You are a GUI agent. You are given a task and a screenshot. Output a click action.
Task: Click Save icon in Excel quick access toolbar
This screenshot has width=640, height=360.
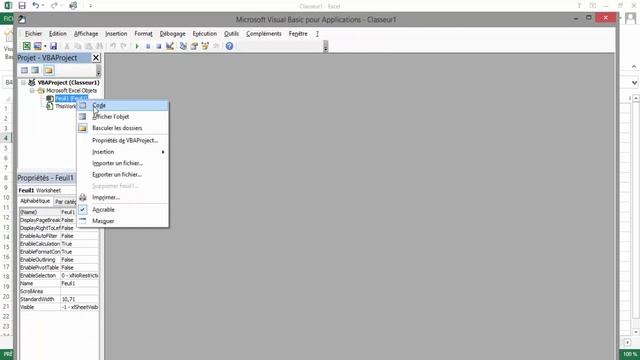click(22, 6)
